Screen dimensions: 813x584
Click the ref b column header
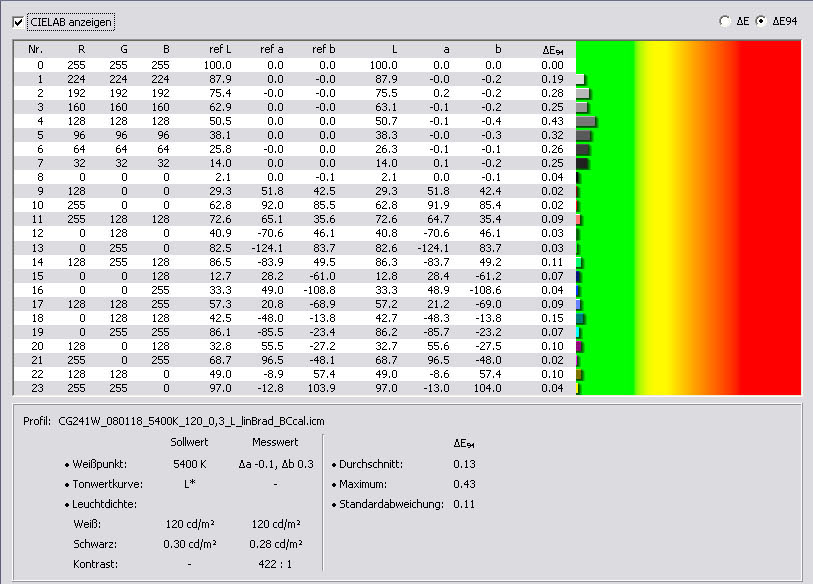[x=323, y=49]
